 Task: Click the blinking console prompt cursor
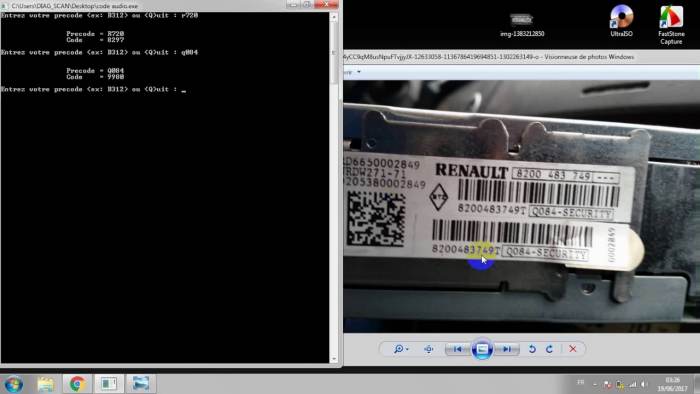click(x=183, y=91)
